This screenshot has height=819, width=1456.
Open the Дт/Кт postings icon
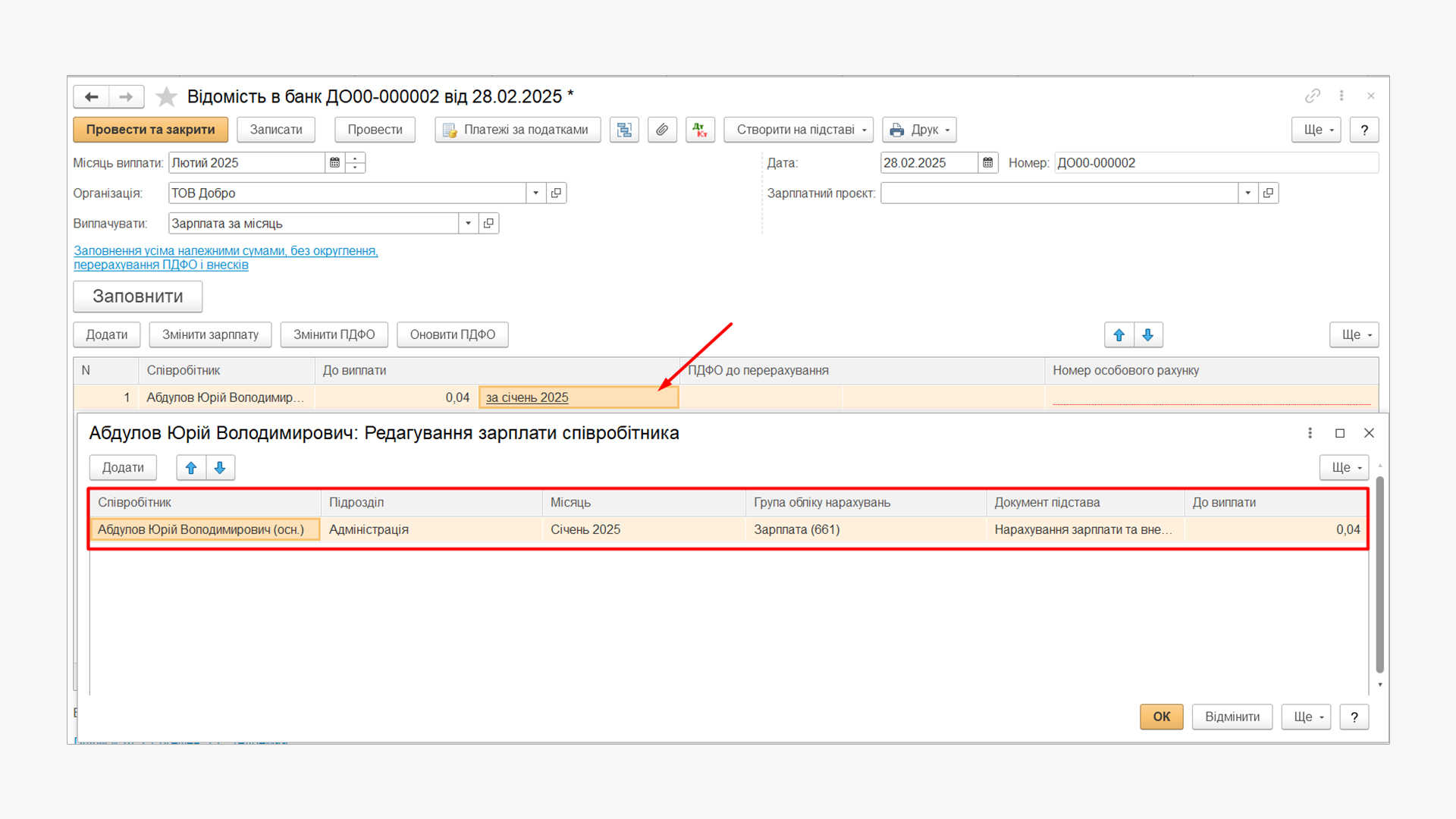point(700,130)
